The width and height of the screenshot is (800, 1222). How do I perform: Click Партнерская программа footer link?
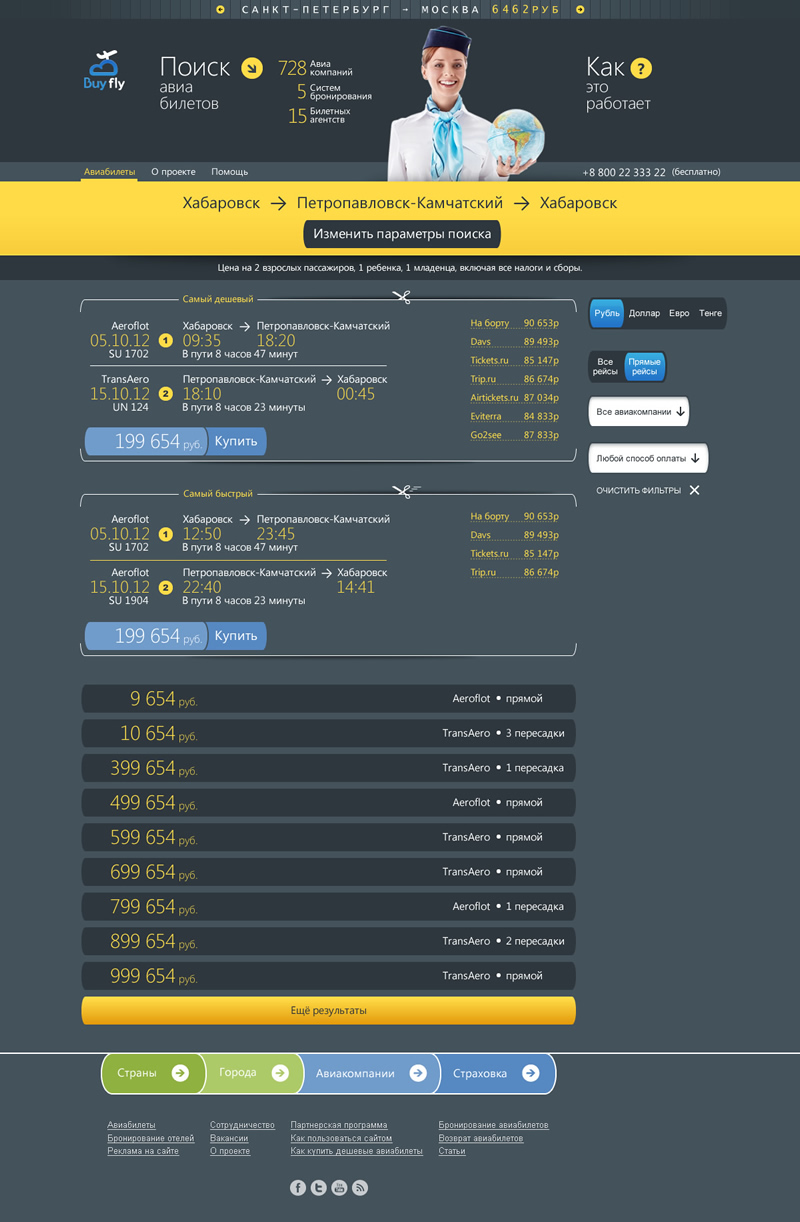(x=339, y=1125)
